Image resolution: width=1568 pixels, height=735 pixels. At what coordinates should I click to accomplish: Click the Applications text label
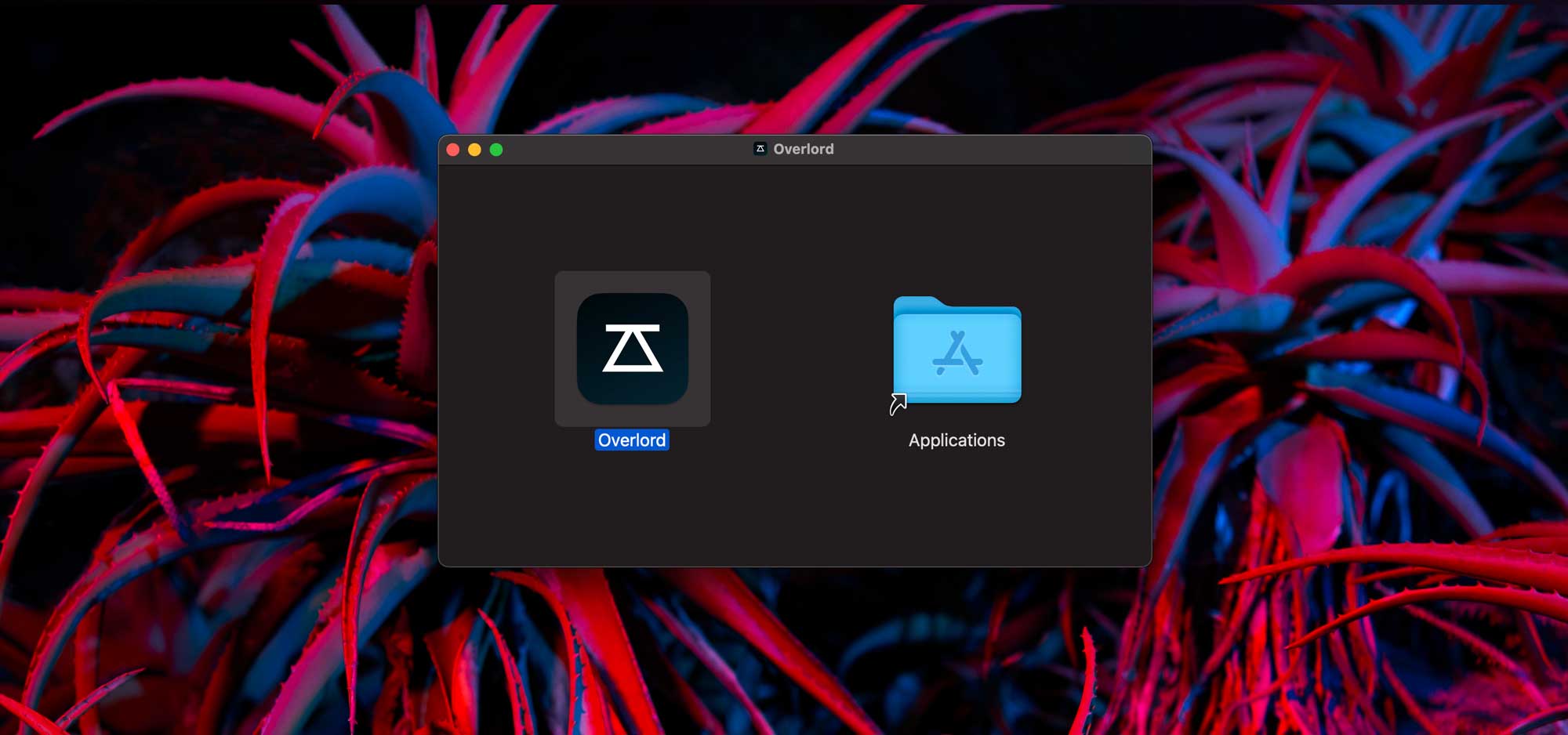click(x=956, y=440)
